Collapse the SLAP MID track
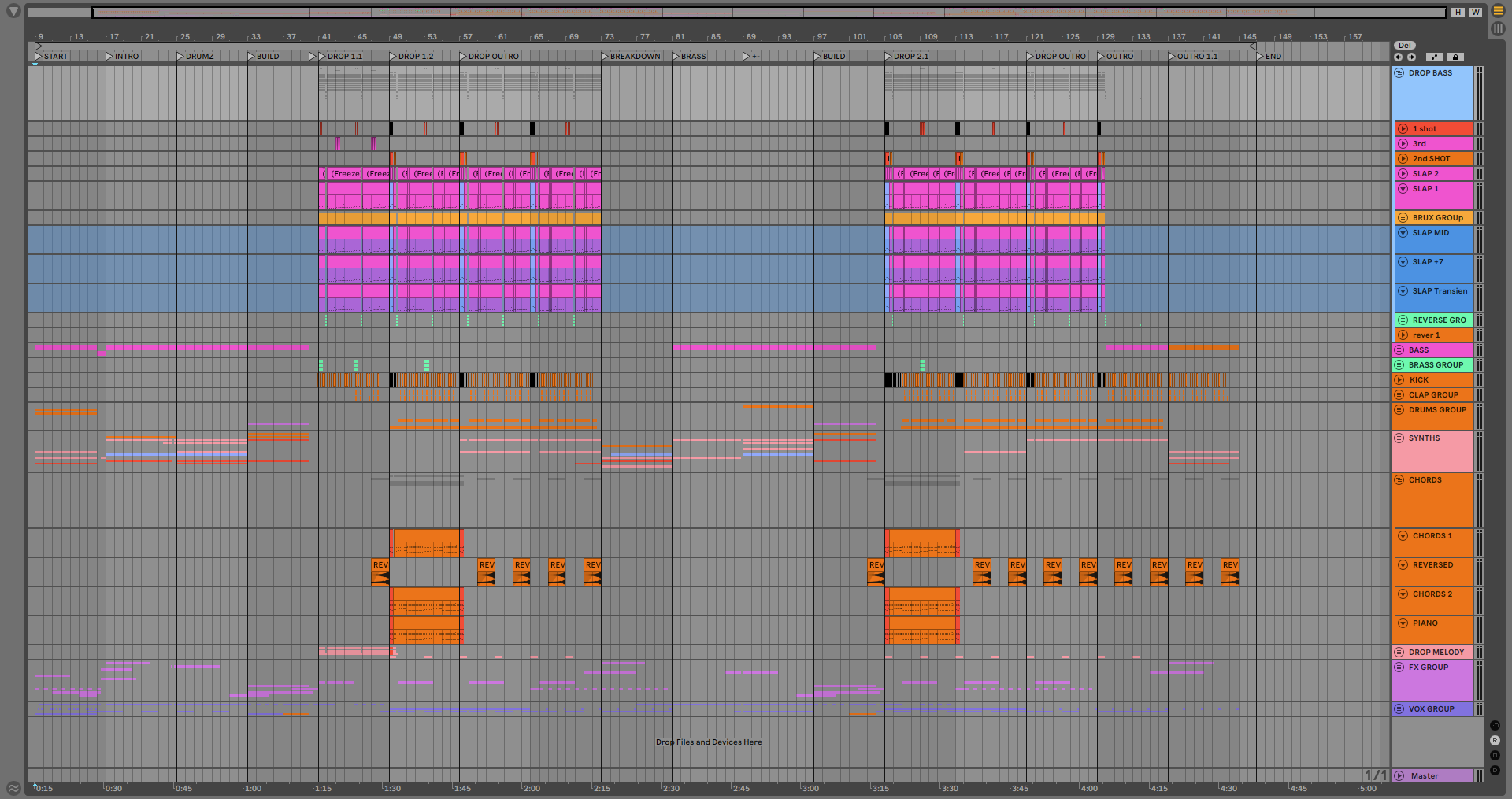Screen dimensions: 1512x799 (1403, 232)
